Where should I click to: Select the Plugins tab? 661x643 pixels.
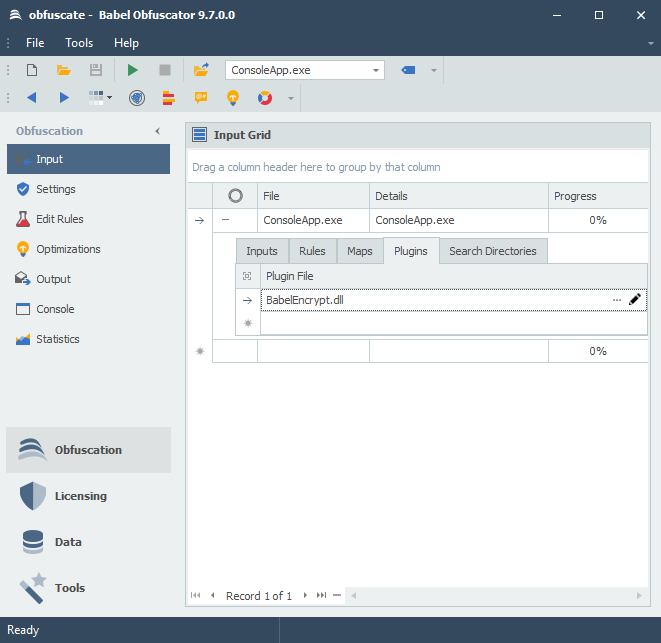411,251
